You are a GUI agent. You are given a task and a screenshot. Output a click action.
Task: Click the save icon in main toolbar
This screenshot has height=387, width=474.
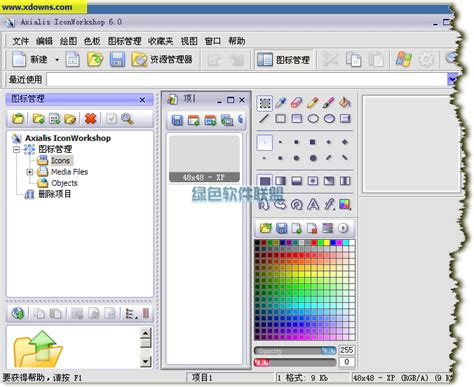pyautogui.click(x=117, y=60)
